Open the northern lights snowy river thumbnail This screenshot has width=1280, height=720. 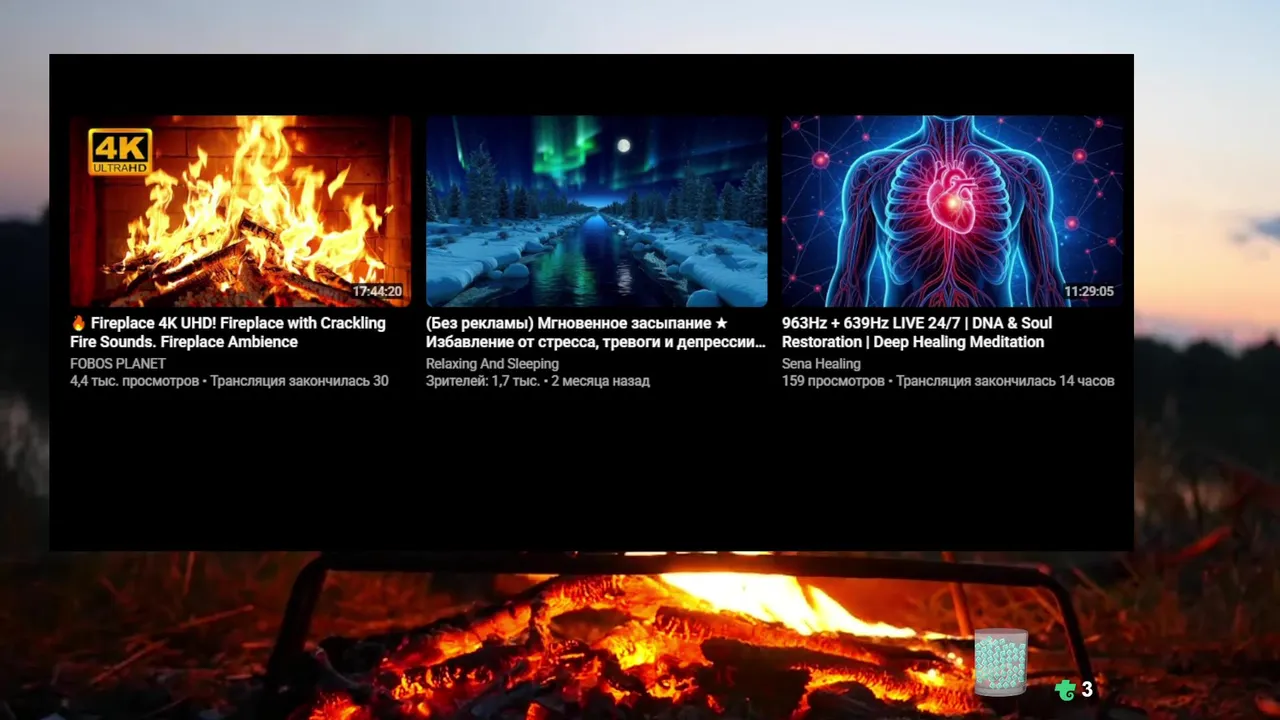pos(597,211)
